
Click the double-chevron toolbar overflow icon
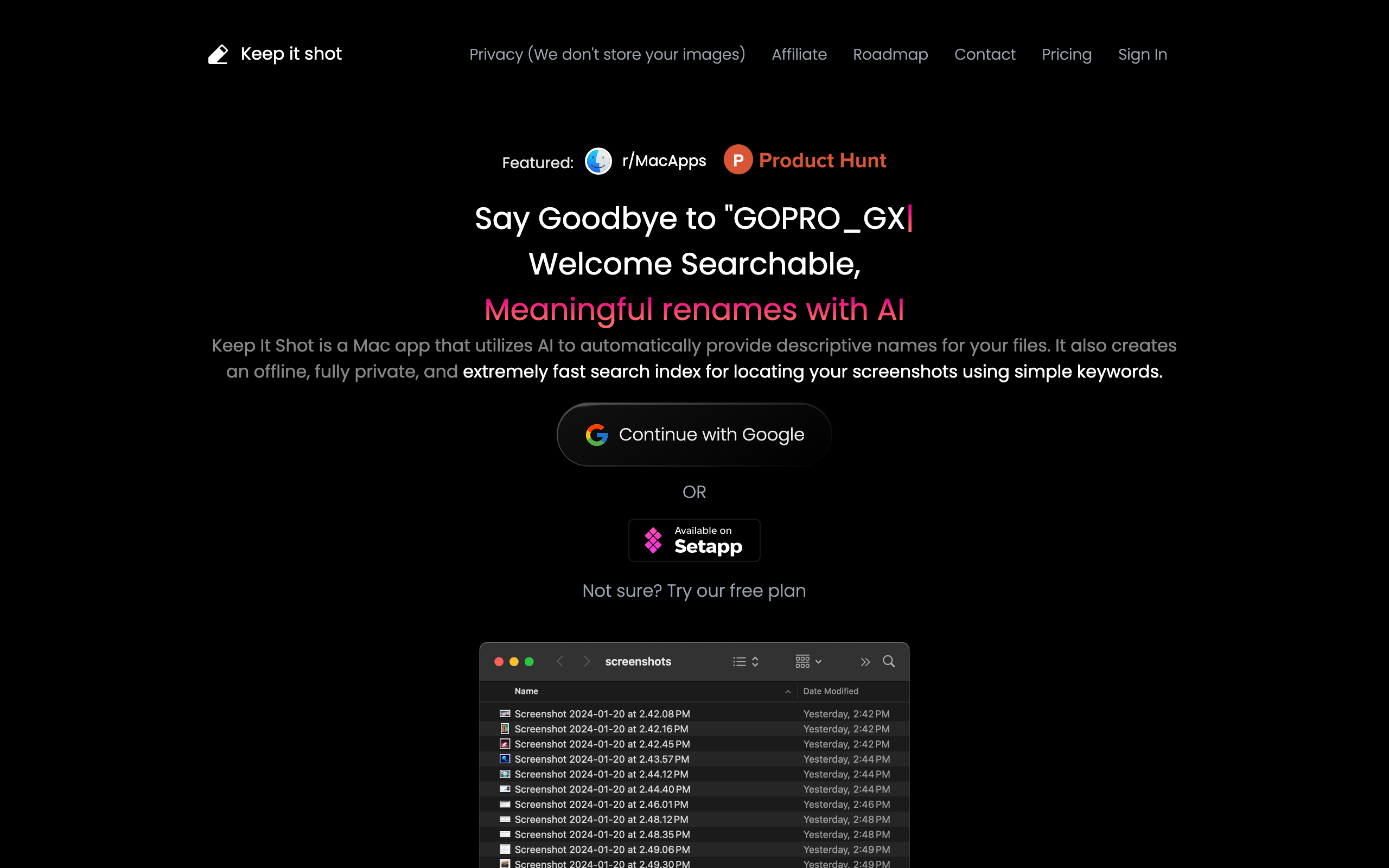[x=864, y=662]
